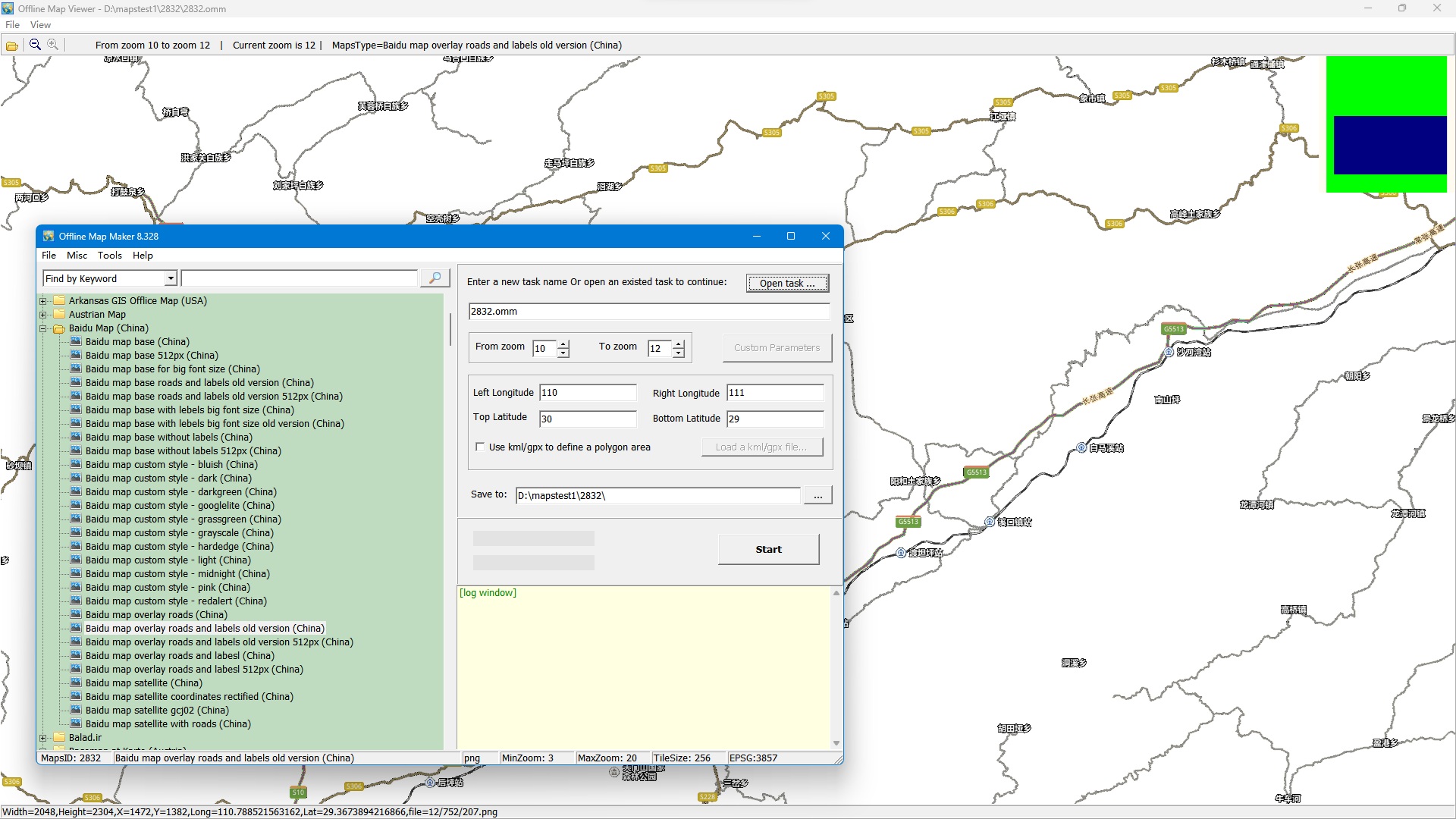Expand the Austrian Map tree node

(x=43, y=315)
